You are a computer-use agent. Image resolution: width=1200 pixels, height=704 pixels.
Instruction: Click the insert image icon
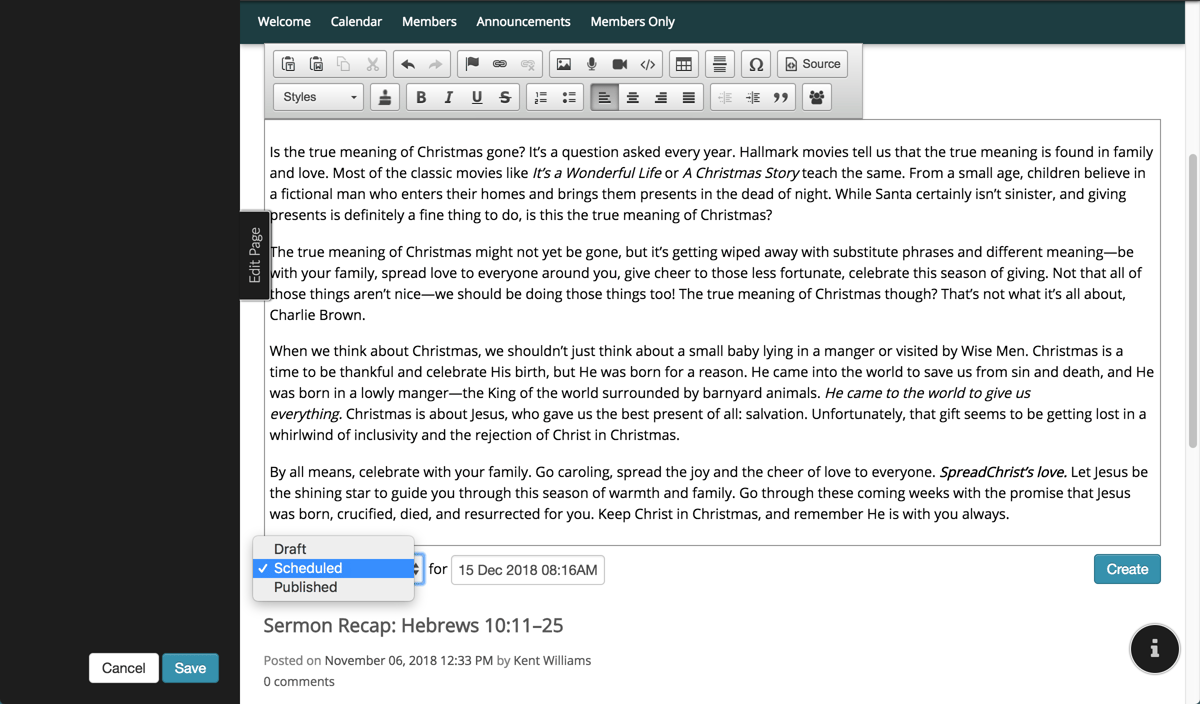[564, 64]
